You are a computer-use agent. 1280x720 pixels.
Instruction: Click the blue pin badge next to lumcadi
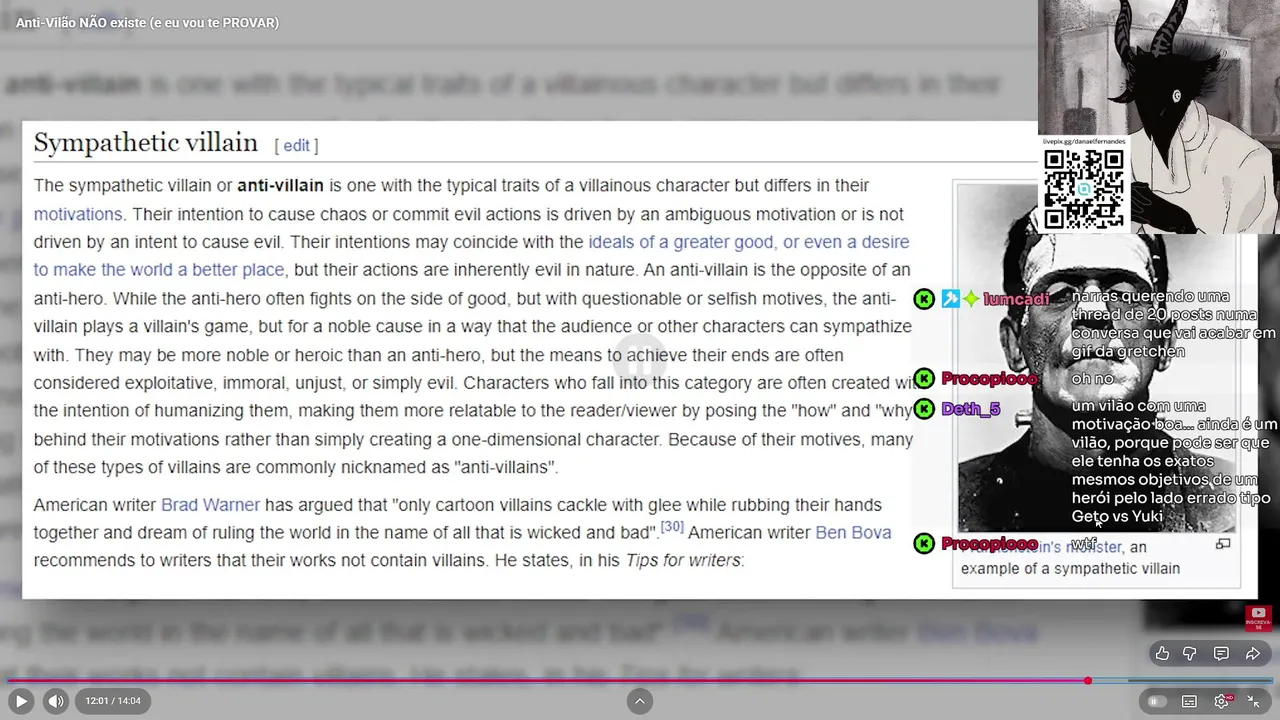950,299
